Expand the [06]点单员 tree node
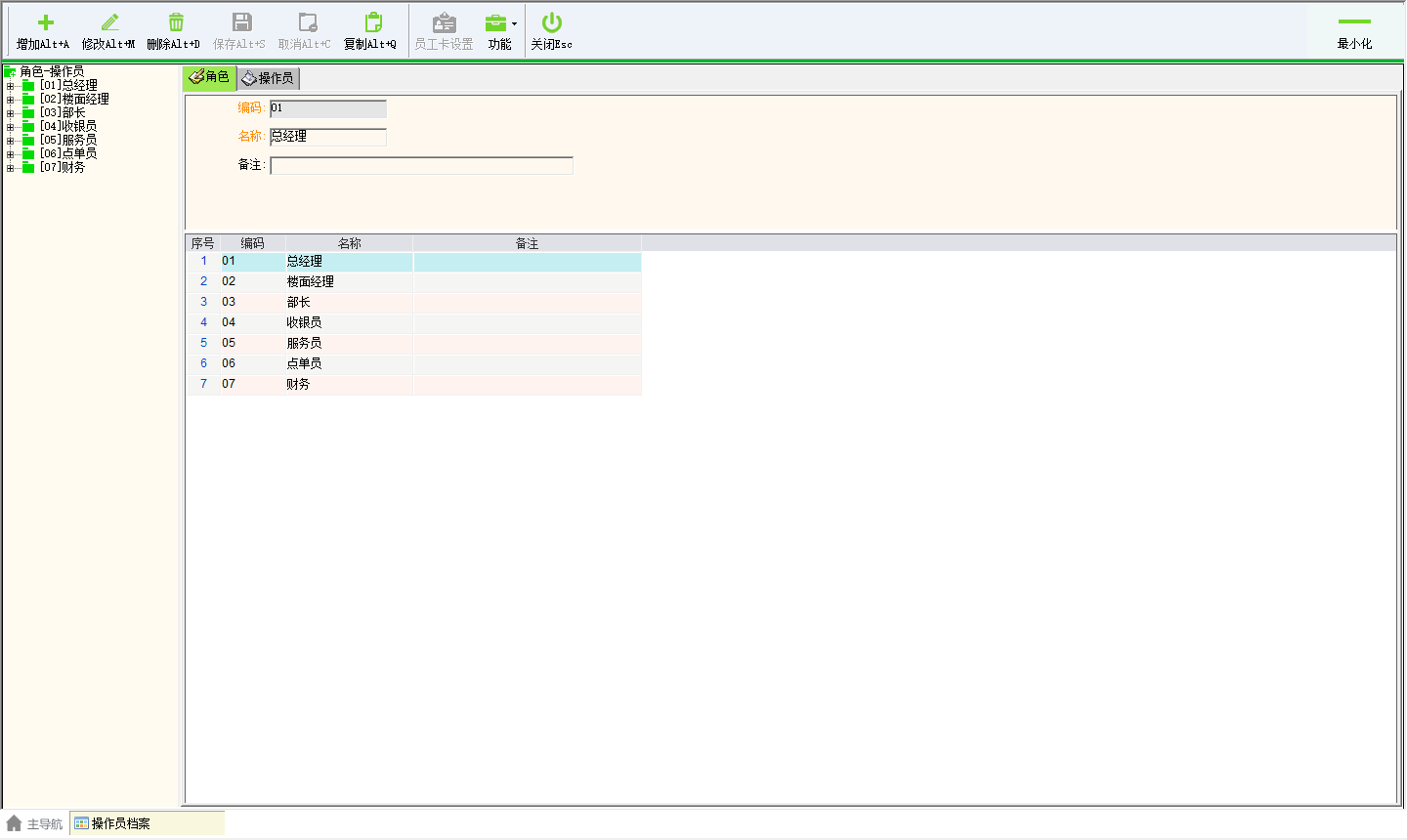 point(10,154)
